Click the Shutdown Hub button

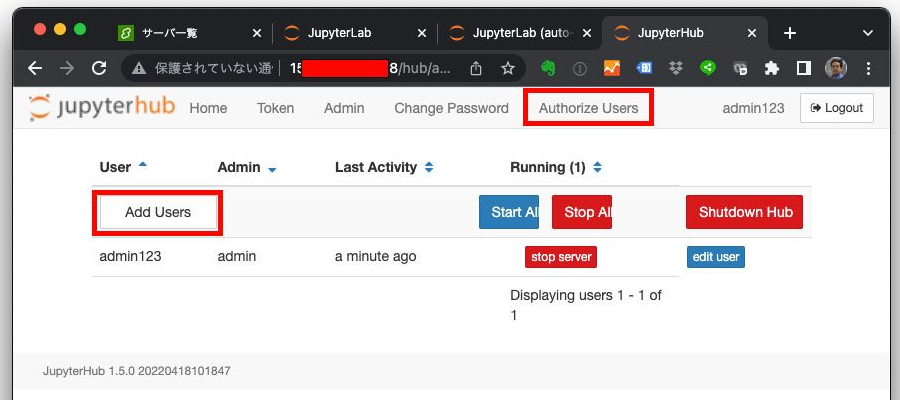point(744,212)
